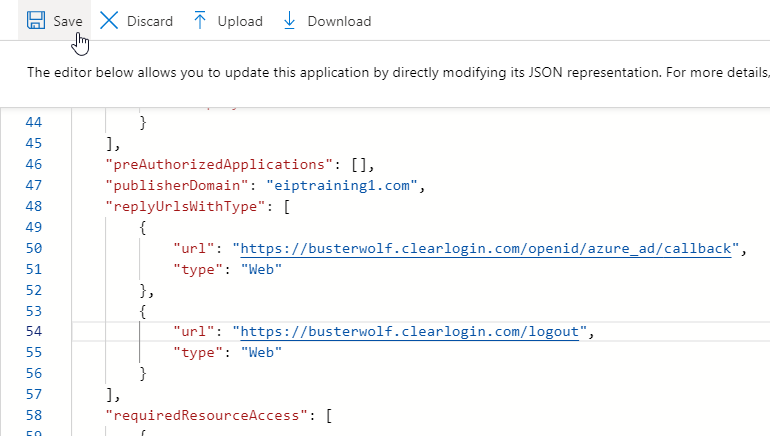Click the Download arrow icon
Viewport: 770px width, 436px height.
point(290,21)
